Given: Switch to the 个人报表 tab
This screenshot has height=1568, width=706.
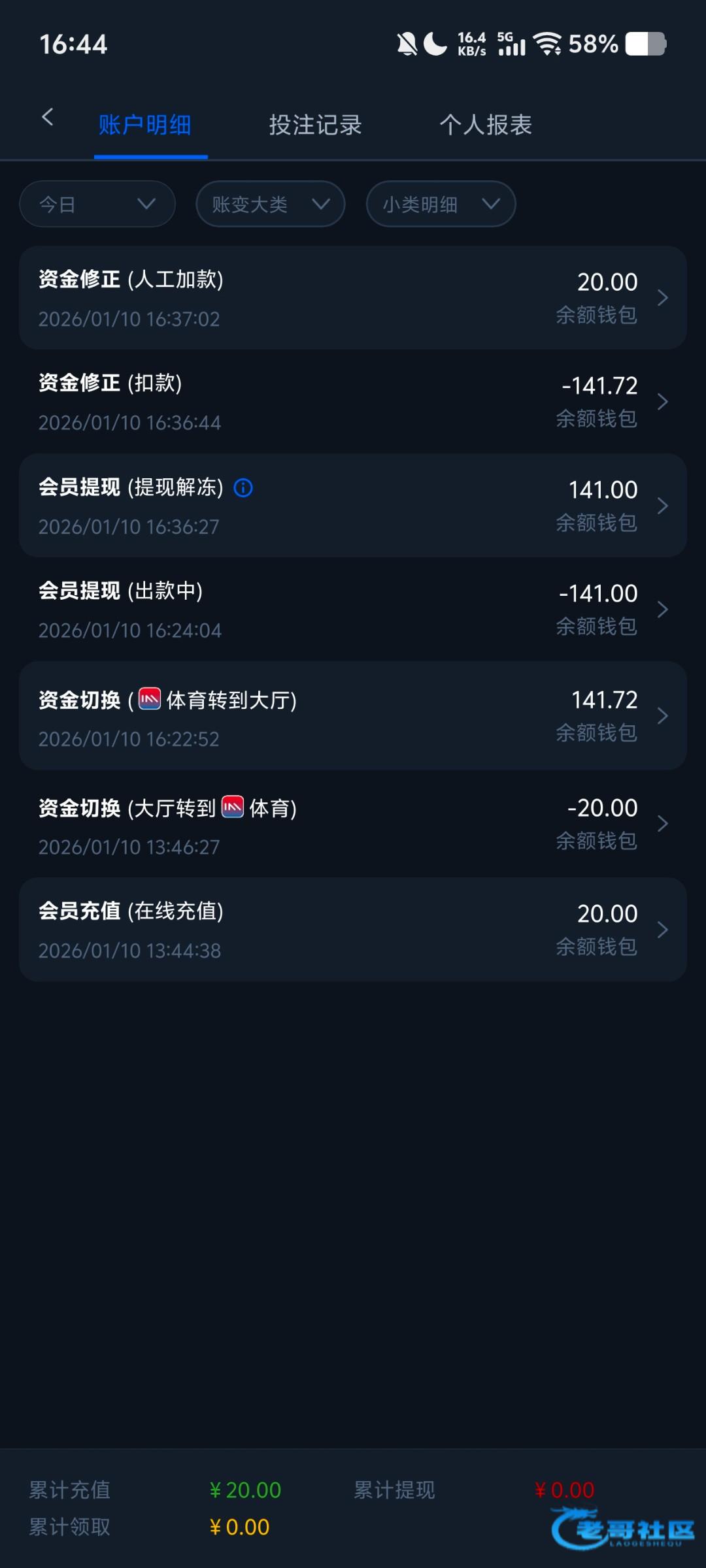Looking at the screenshot, I should point(486,125).
